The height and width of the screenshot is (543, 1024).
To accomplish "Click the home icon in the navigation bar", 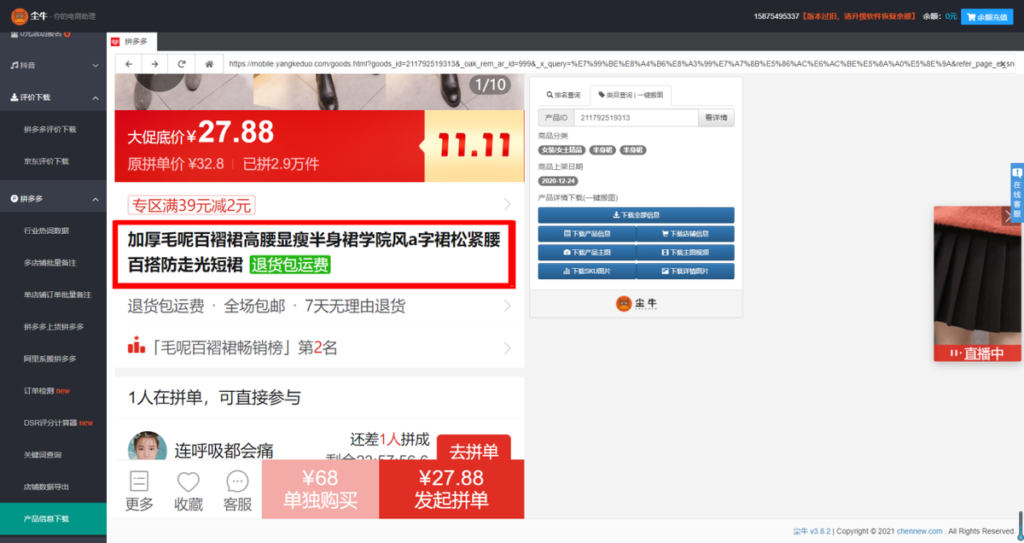I will pyautogui.click(x=209, y=64).
